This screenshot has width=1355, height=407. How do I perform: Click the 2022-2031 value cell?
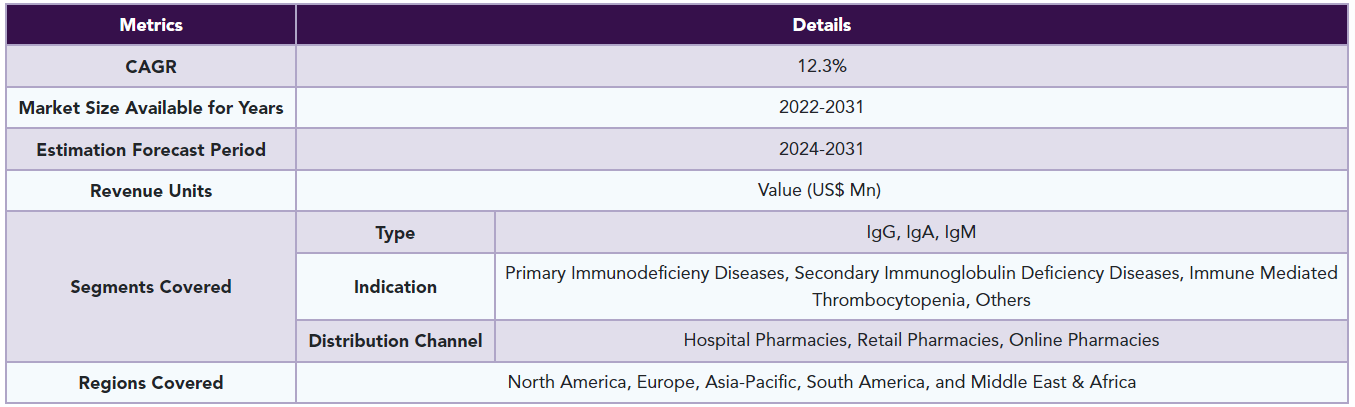point(821,108)
